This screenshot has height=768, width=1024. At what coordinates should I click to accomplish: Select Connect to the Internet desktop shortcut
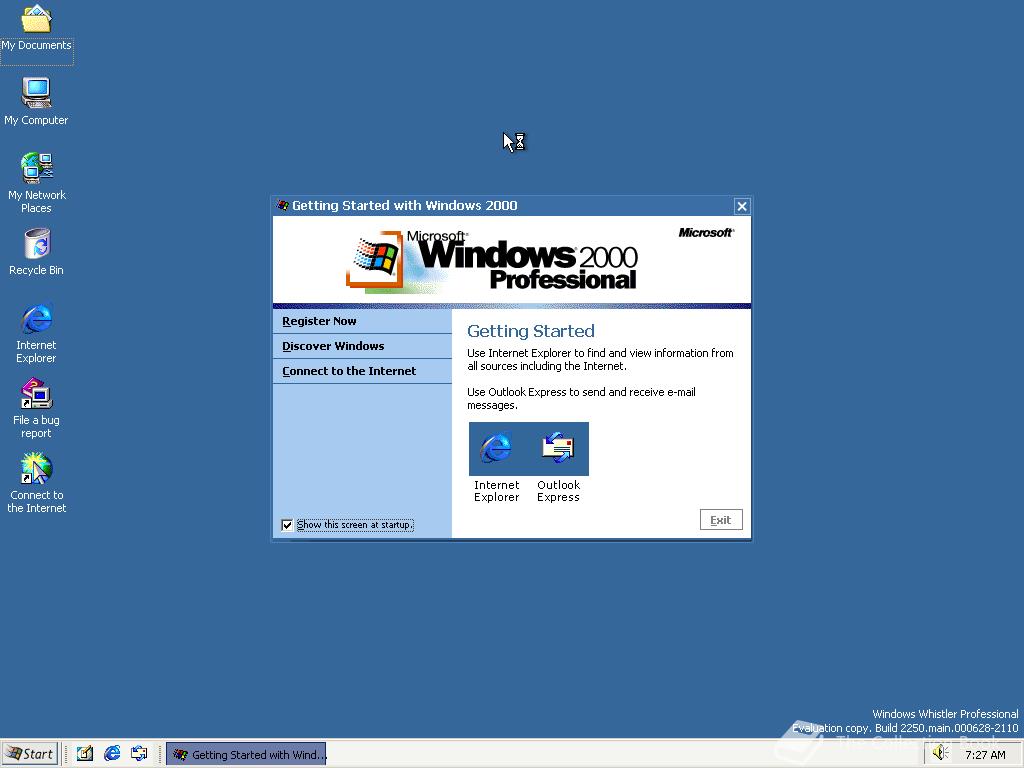click(36, 483)
